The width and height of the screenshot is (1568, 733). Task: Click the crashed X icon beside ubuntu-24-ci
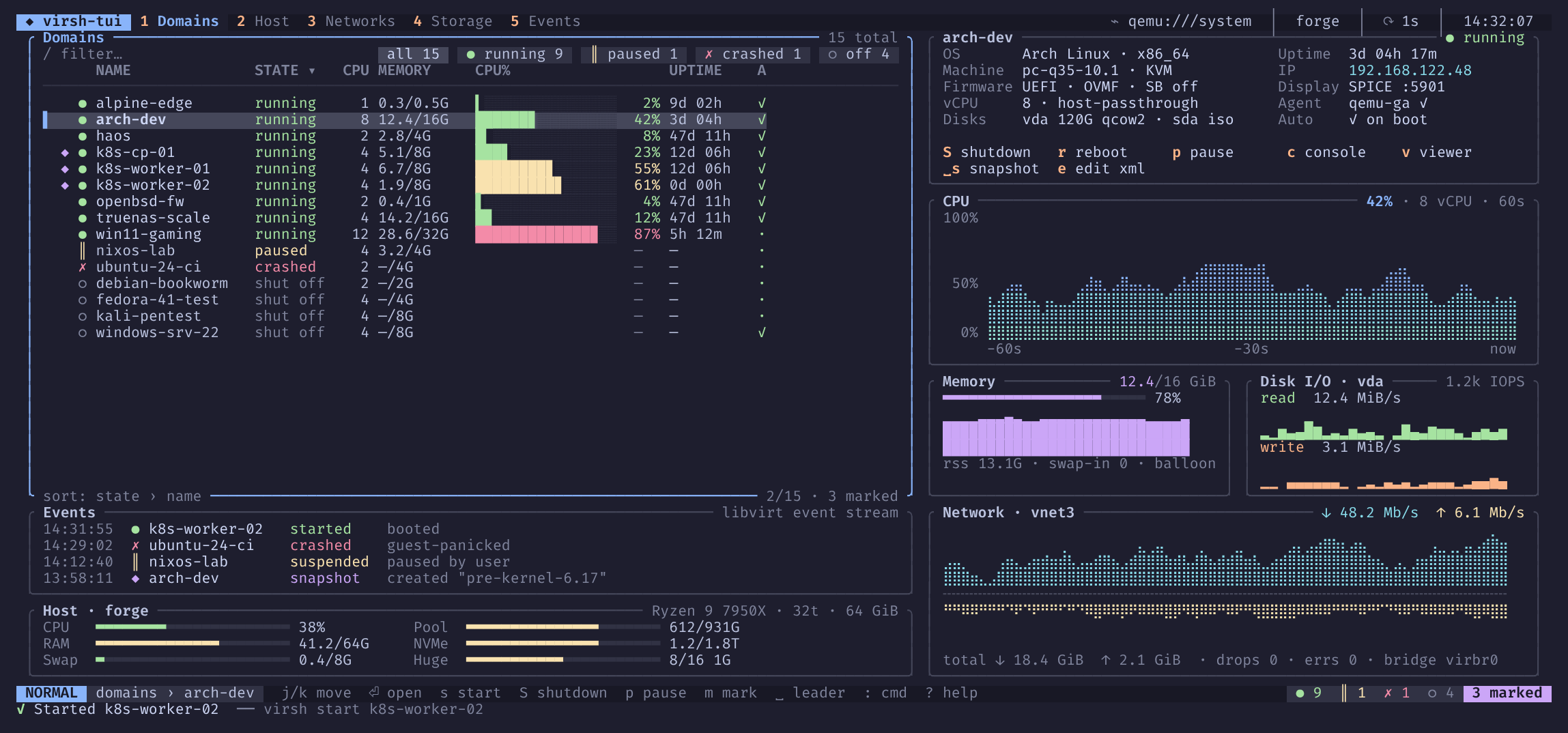(83, 267)
